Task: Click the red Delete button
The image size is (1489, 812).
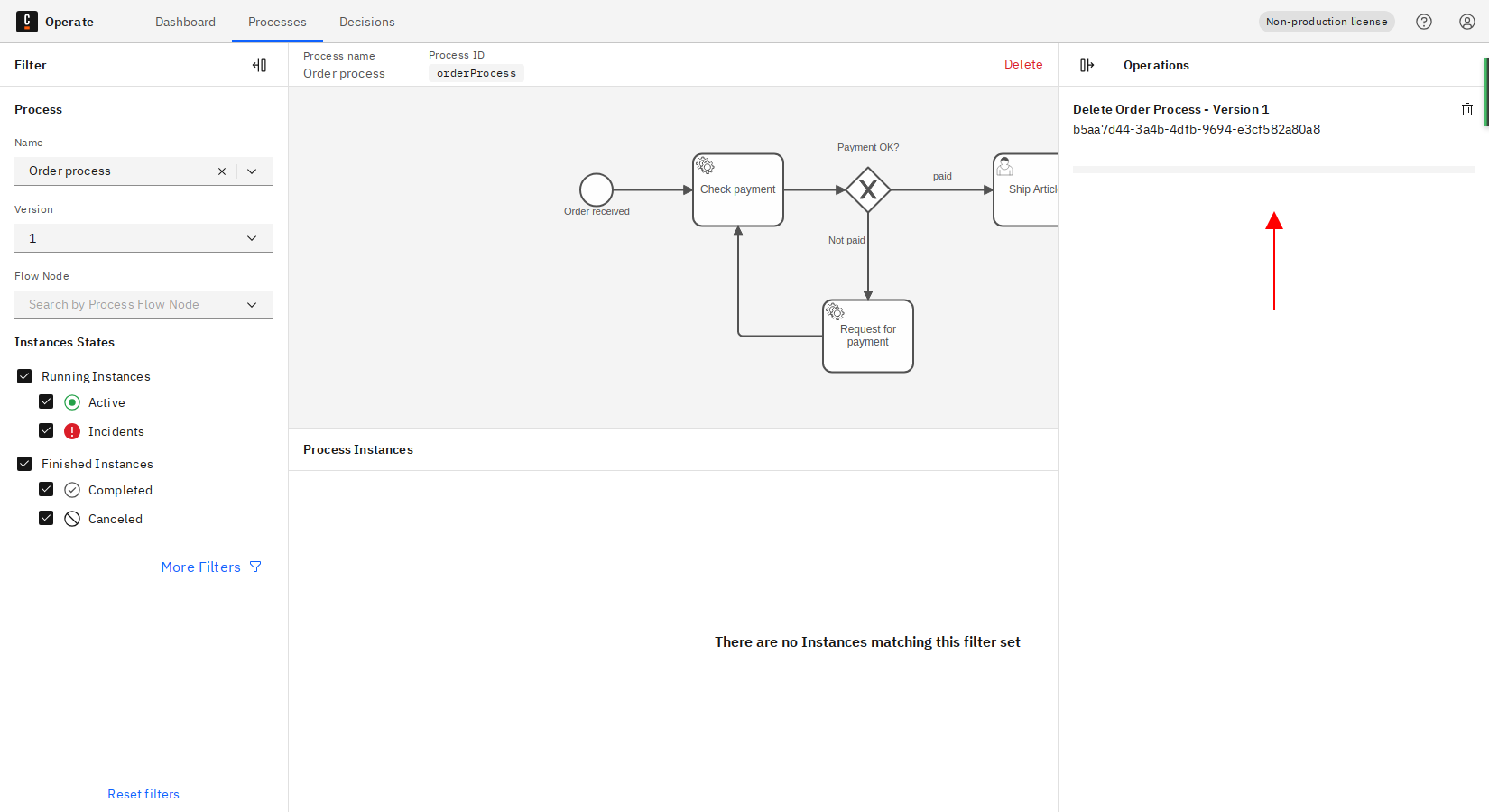Action: click(1023, 64)
